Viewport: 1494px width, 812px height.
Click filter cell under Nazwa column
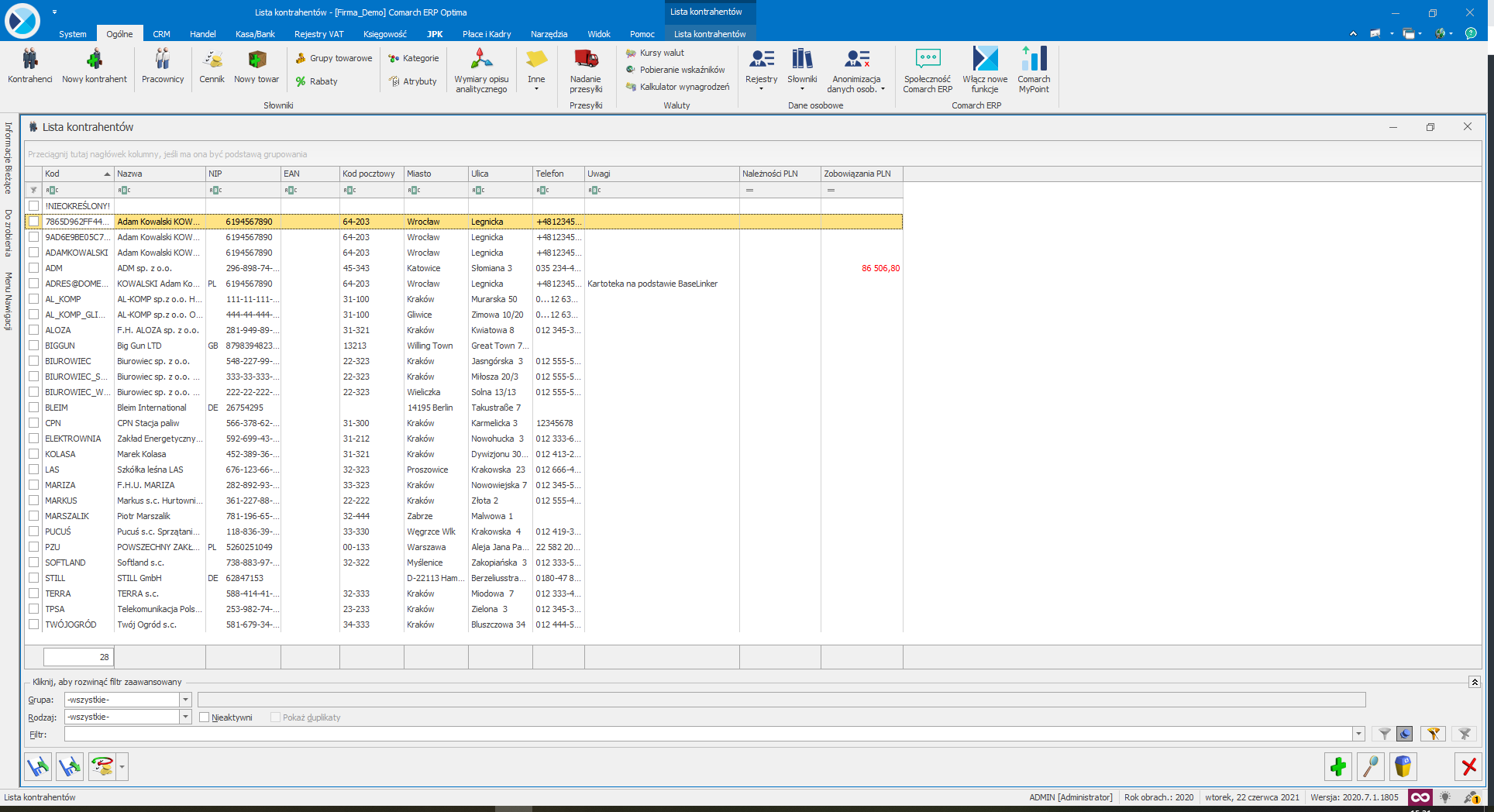click(x=160, y=190)
